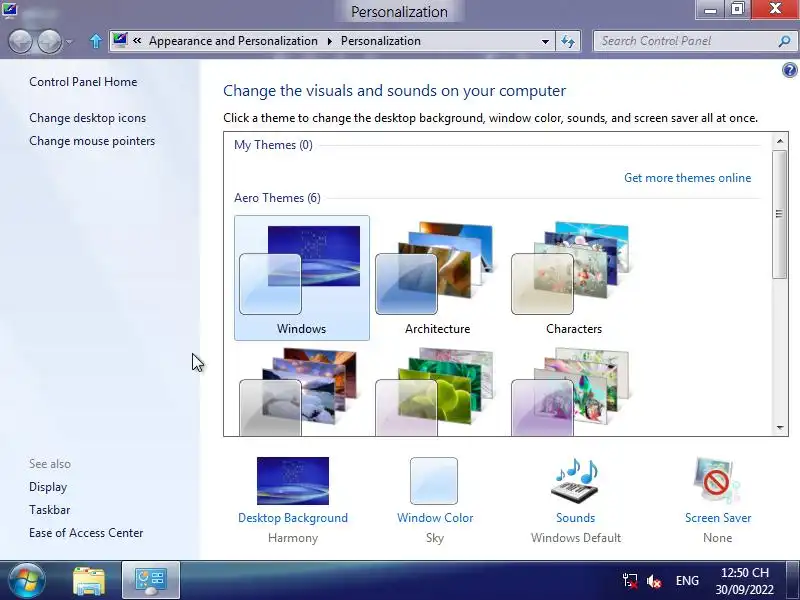This screenshot has width=800, height=600.
Task: Open Change mouse pointers
Action: [92, 141]
